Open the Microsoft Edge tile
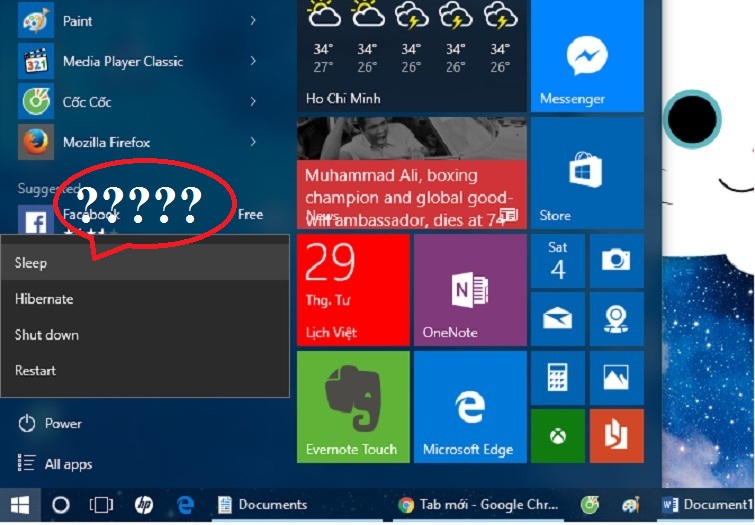The height and width of the screenshot is (525, 755). (469, 406)
